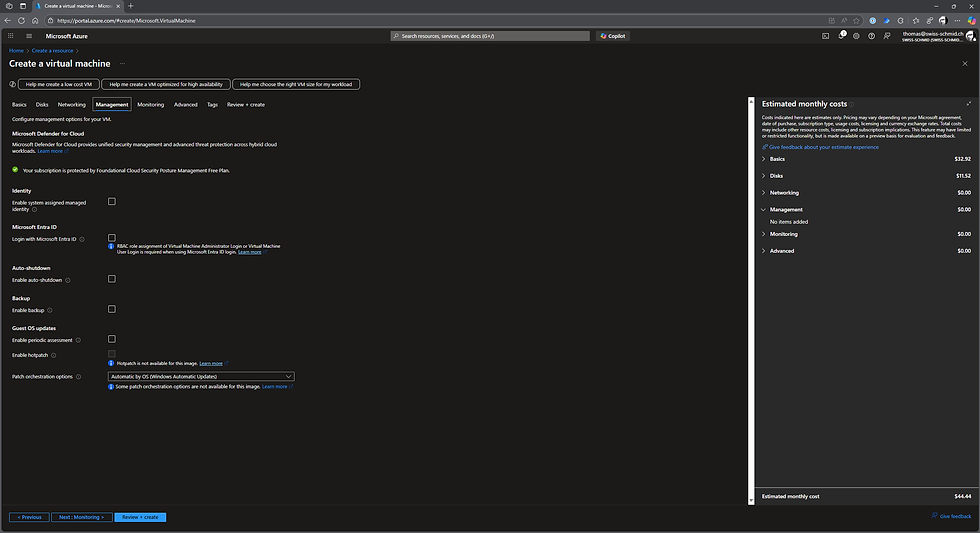This screenshot has height=533, width=980.
Task: Click the Previous button
Action: click(29, 517)
